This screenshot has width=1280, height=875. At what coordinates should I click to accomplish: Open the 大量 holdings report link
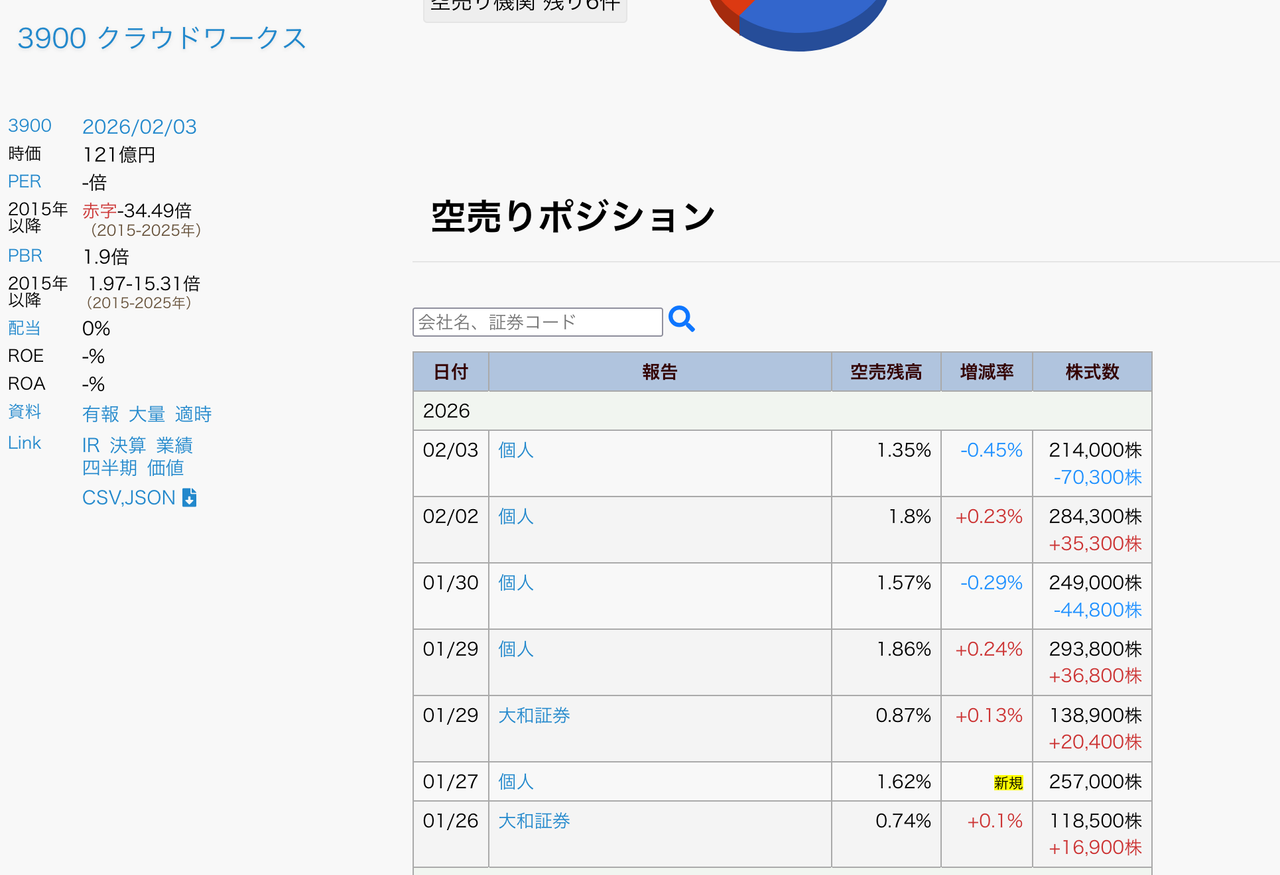coord(146,413)
